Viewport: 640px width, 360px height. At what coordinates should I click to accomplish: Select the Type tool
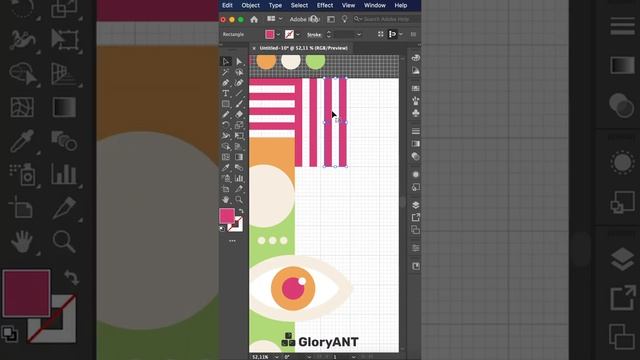[x=226, y=93]
